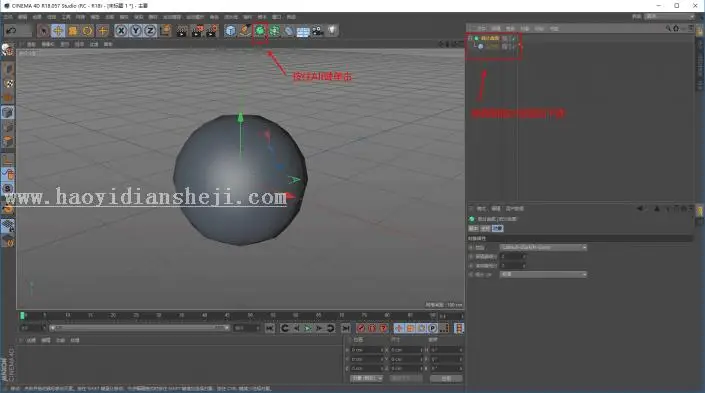Click the green Subdivision Surface generator icon
The height and width of the screenshot is (393, 705).
(260, 31)
